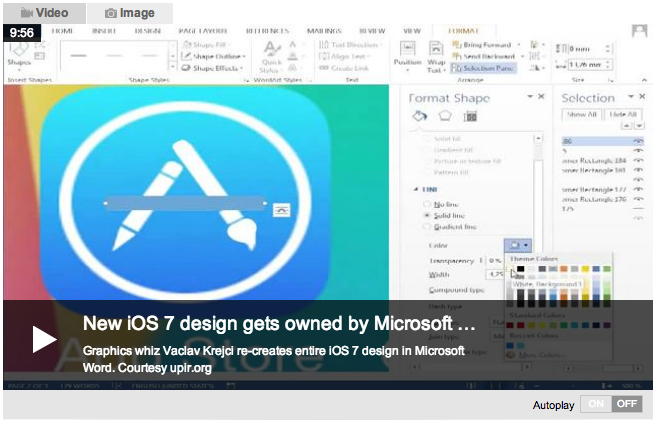Open the Shapes gallery

coord(19,55)
